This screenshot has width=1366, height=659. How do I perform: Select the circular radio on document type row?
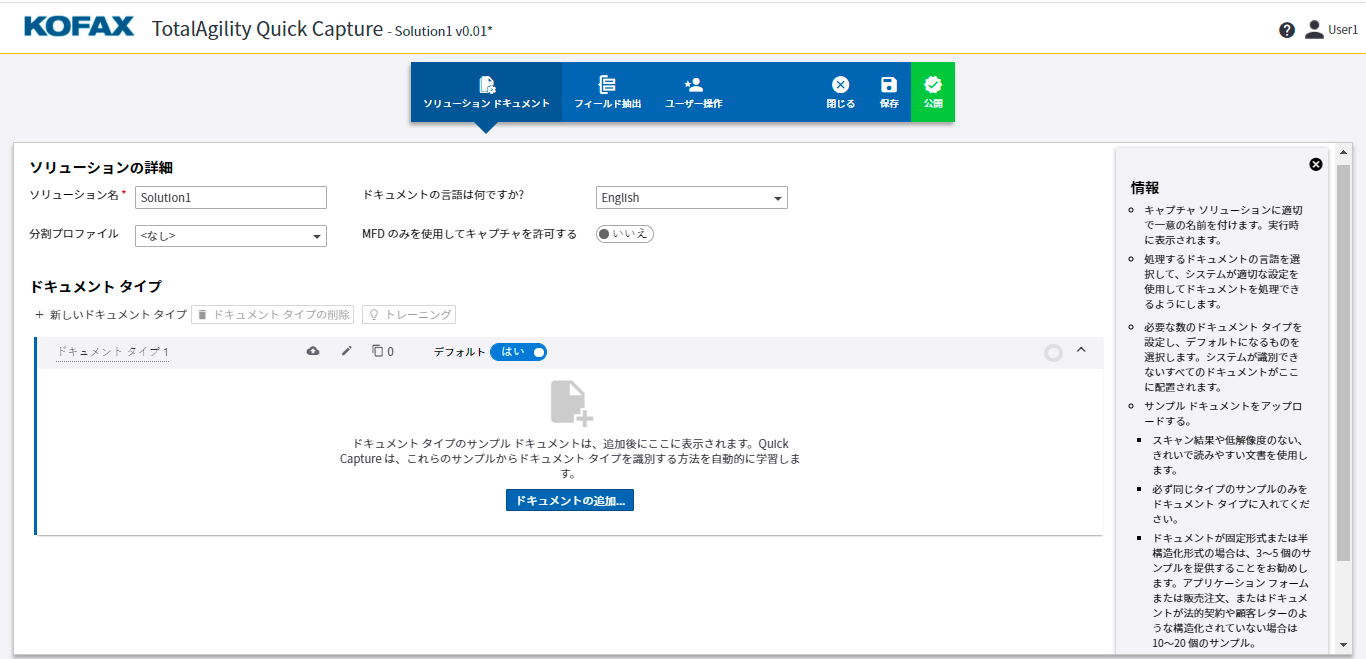tap(1052, 352)
